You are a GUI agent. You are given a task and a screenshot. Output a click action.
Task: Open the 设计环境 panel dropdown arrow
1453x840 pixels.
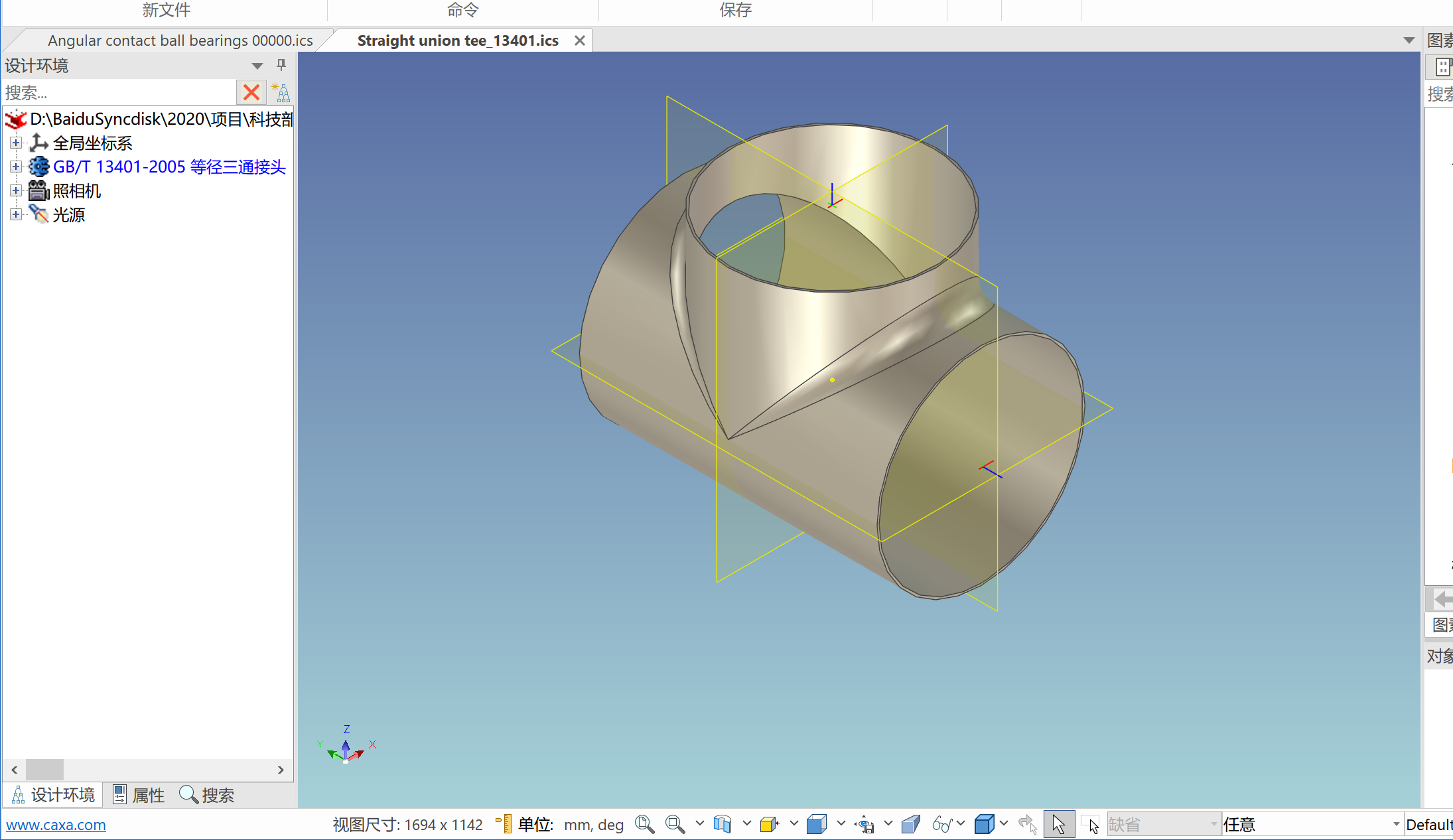257,66
